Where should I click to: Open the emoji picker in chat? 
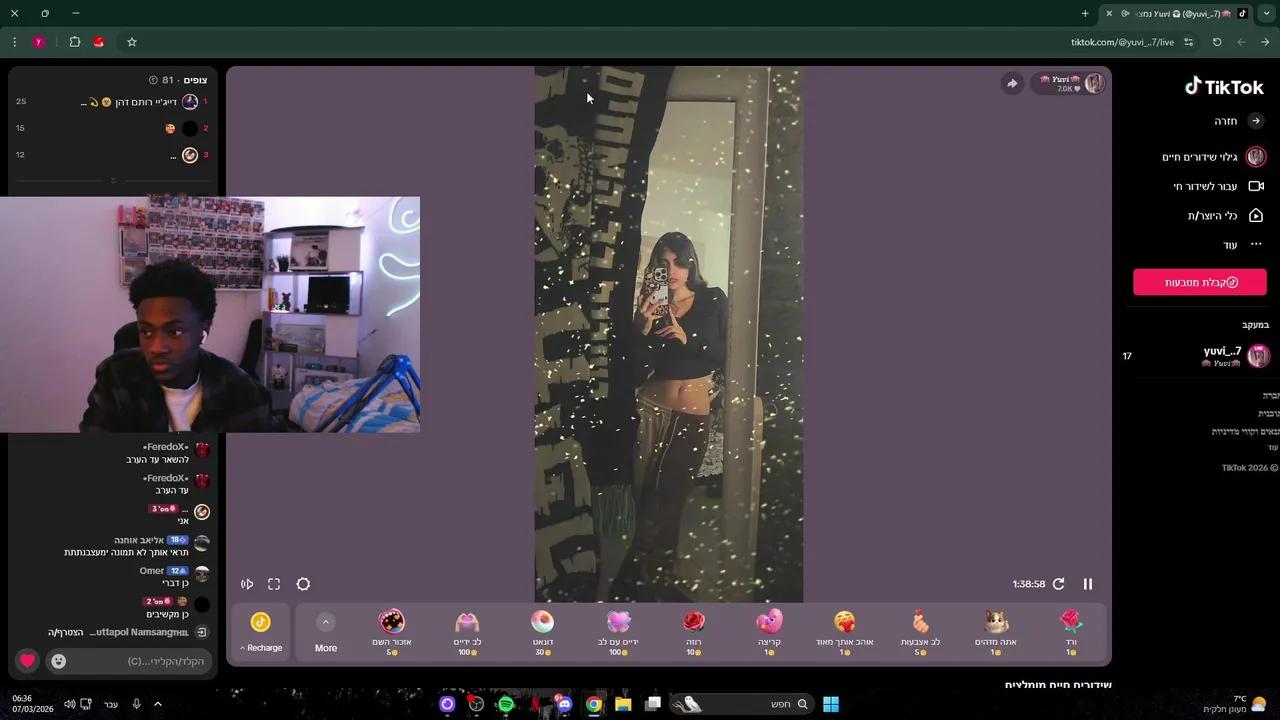pos(58,661)
